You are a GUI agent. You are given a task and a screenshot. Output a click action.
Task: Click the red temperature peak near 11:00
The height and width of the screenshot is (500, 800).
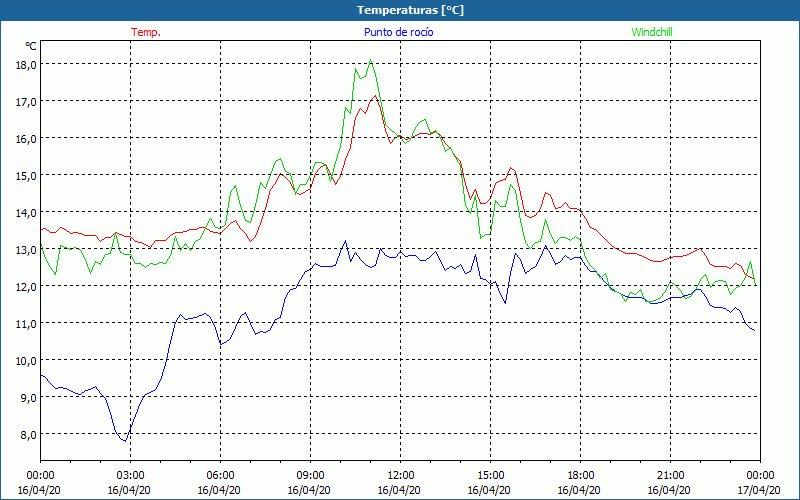click(376, 96)
